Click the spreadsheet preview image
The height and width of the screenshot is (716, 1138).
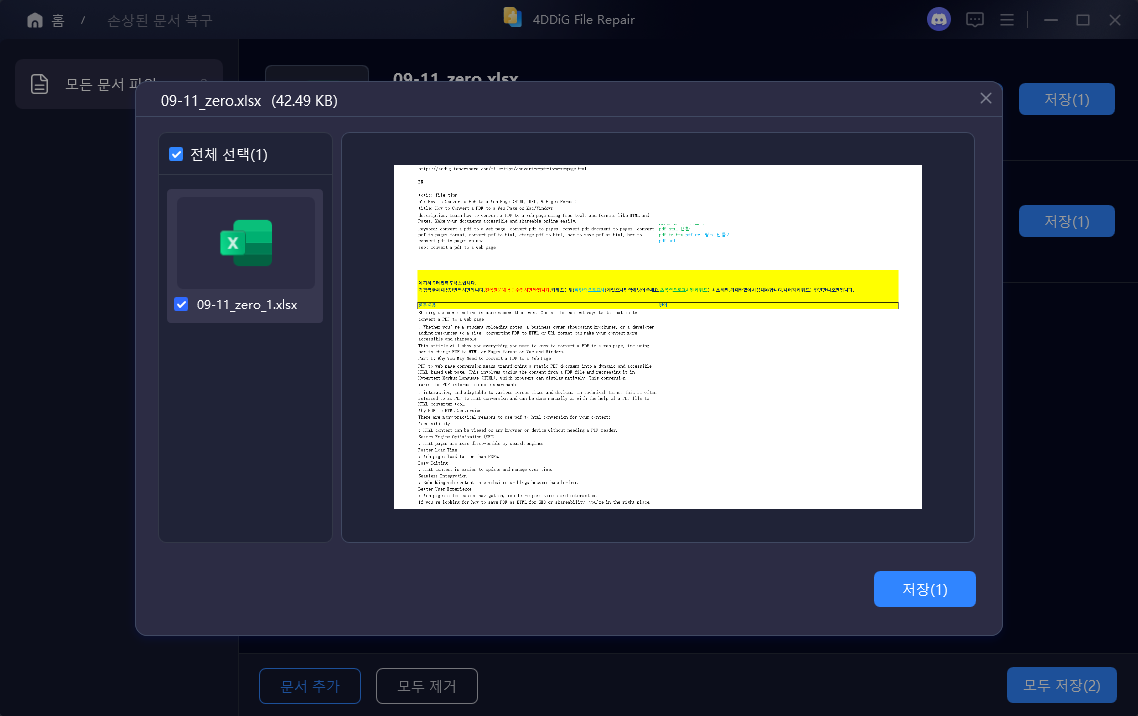click(x=658, y=337)
